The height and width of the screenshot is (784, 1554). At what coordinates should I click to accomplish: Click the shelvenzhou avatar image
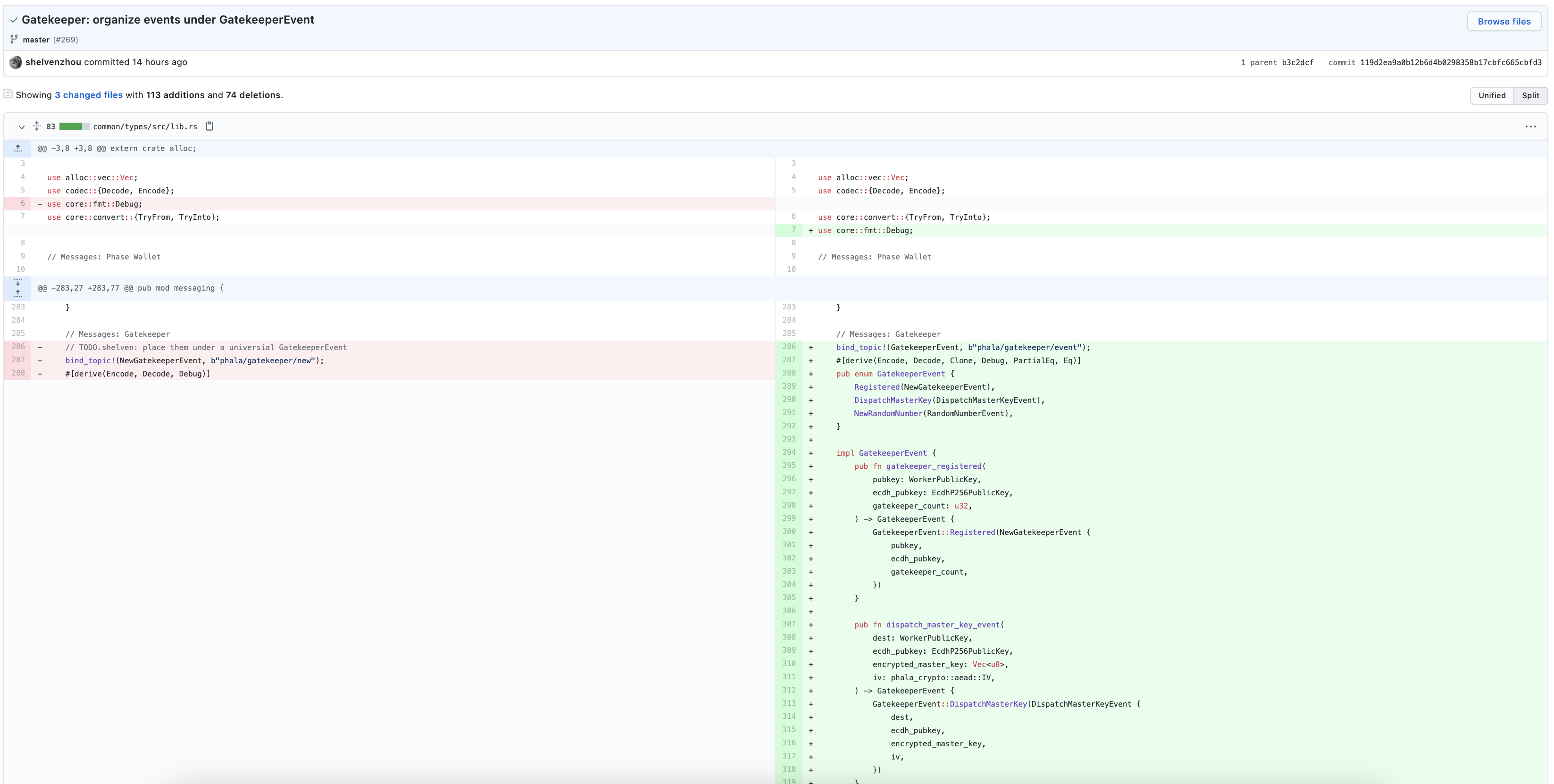pos(16,62)
